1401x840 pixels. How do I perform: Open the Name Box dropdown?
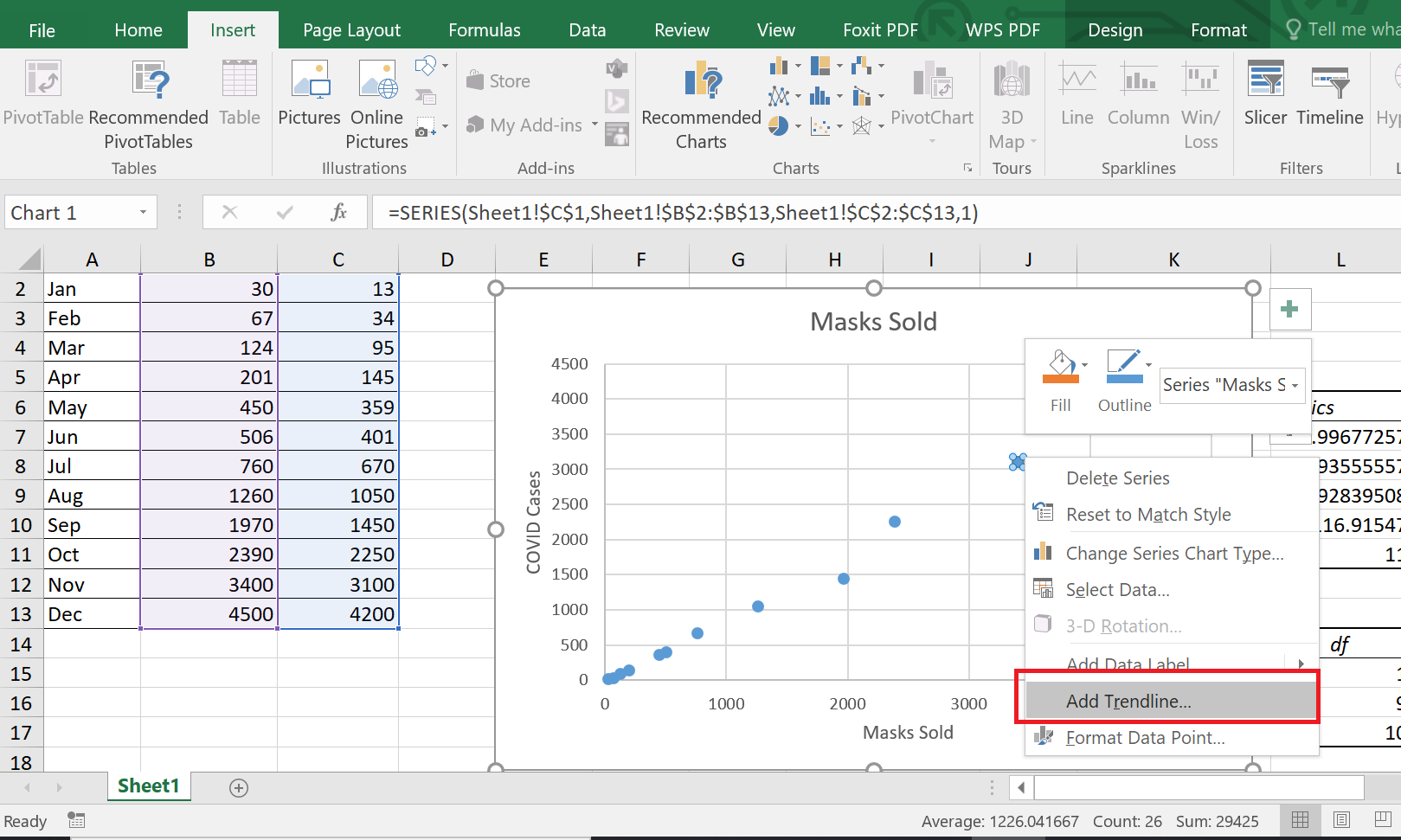[144, 212]
